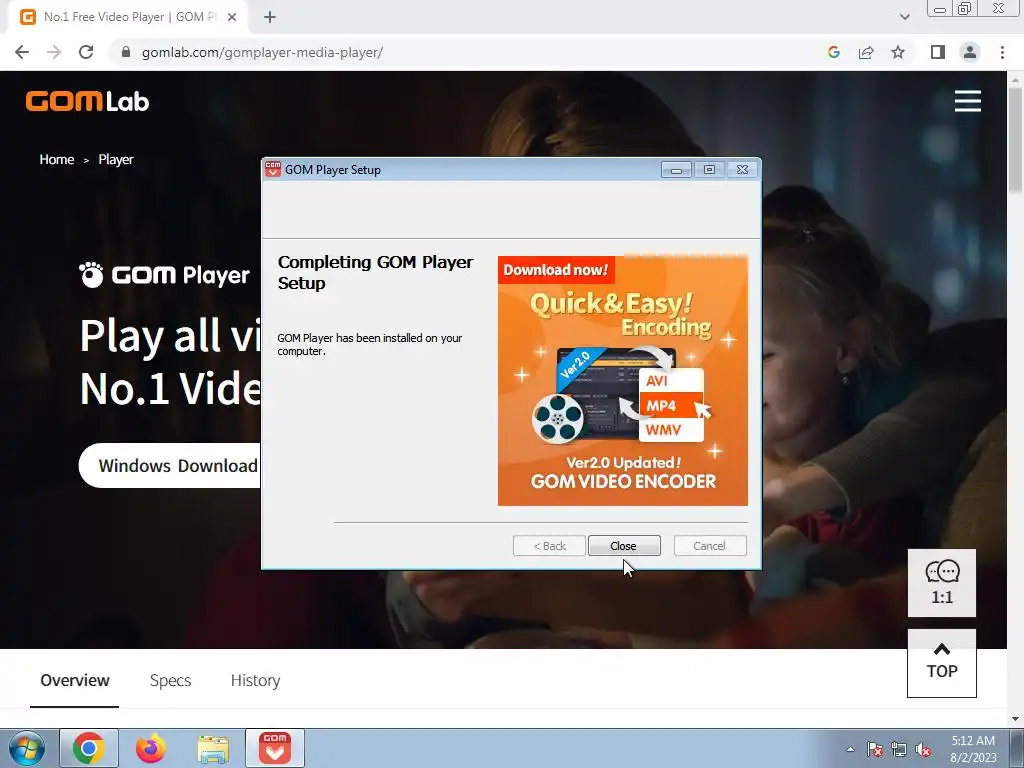The width and height of the screenshot is (1024, 768).
Task: Switch to the Specs tab
Action: pos(170,680)
